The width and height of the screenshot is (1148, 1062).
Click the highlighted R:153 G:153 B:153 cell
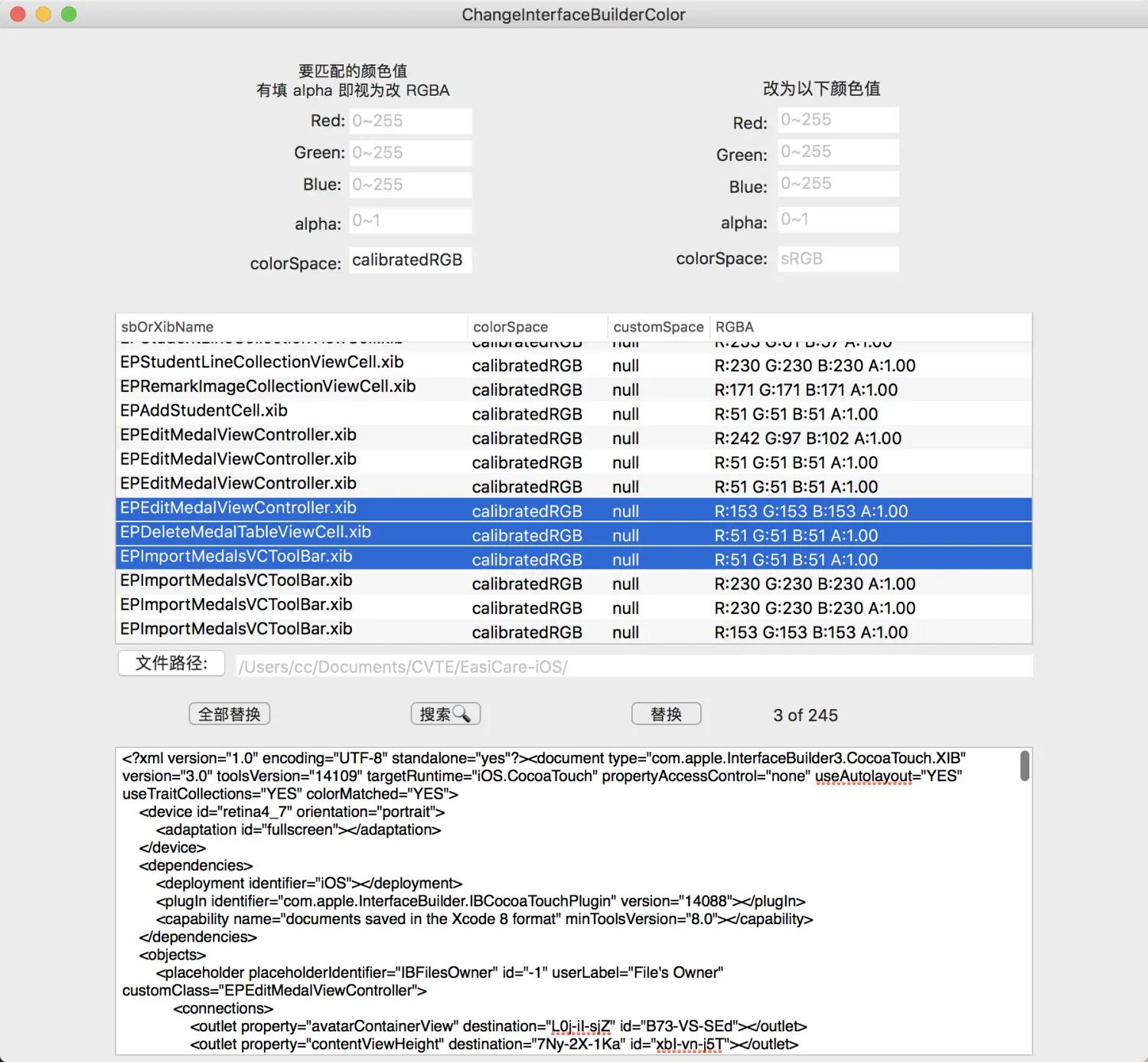pyautogui.click(x=811, y=511)
